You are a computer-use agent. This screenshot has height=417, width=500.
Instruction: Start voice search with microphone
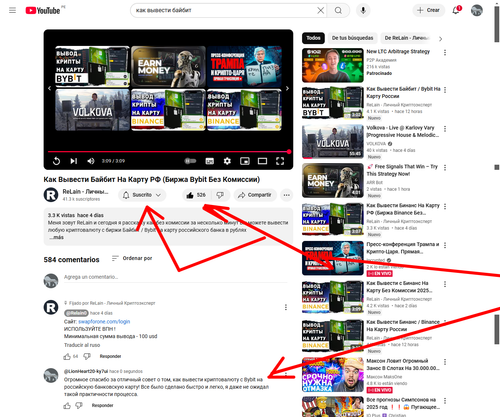(363, 10)
